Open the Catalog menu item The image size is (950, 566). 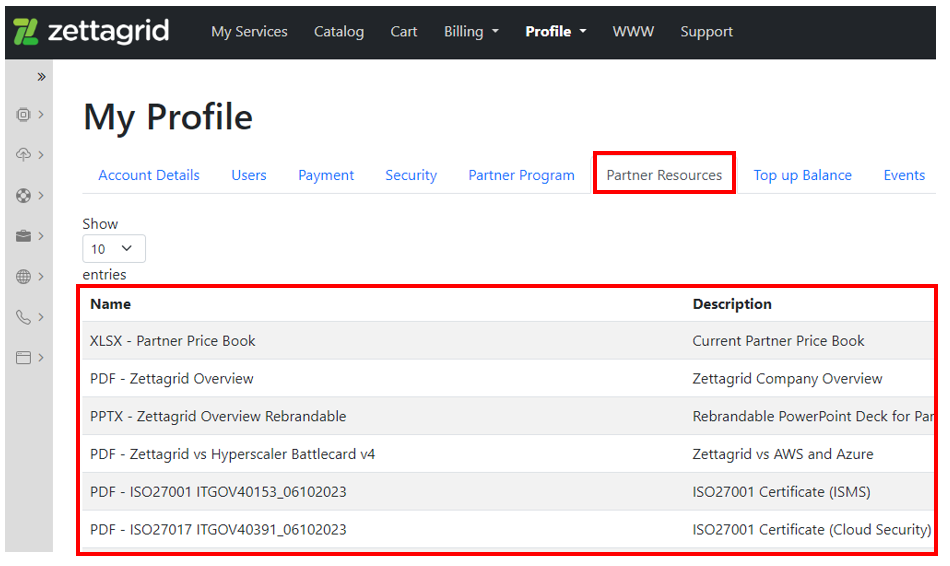coord(339,32)
